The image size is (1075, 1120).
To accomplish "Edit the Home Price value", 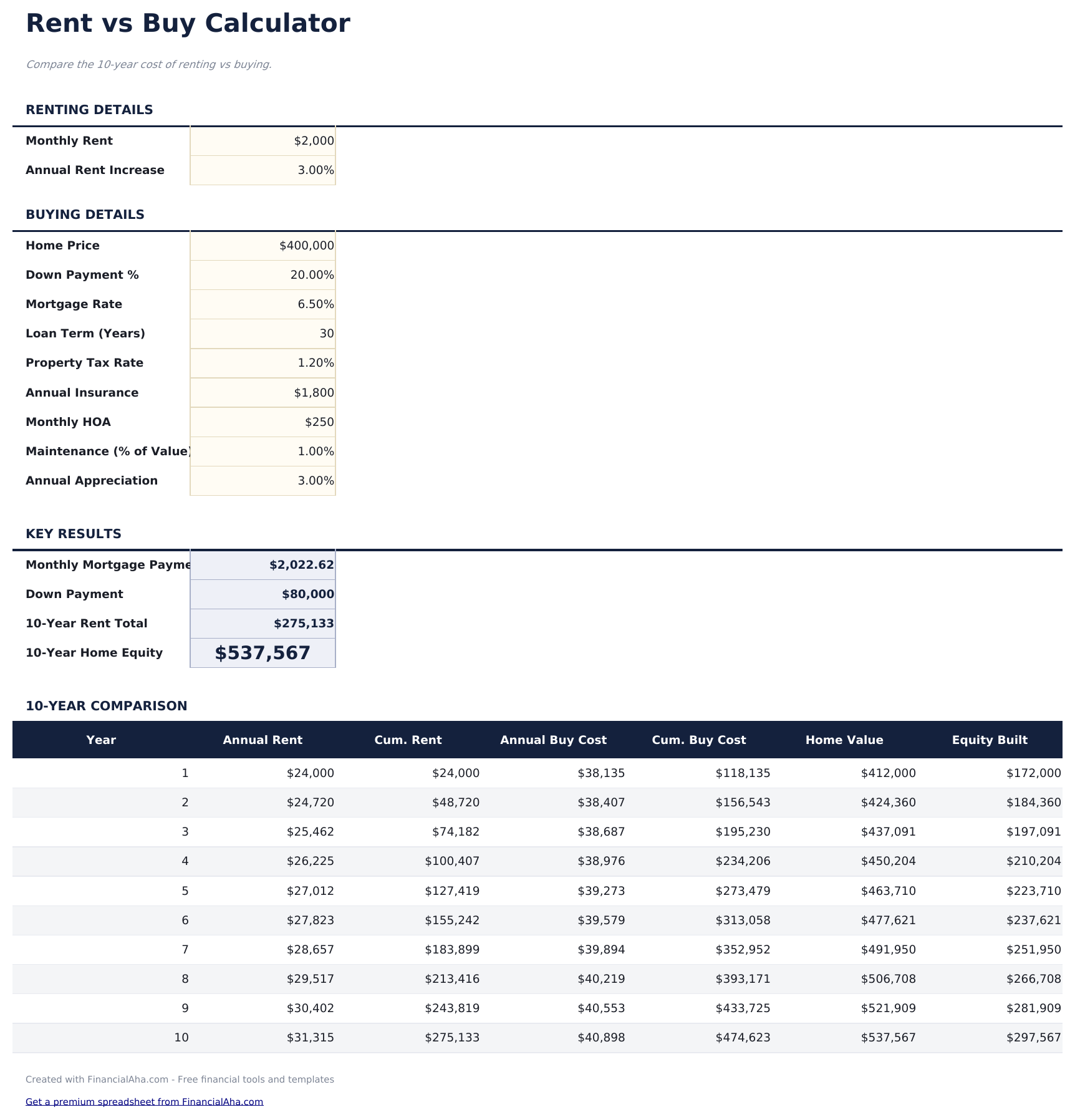I will 263,246.
